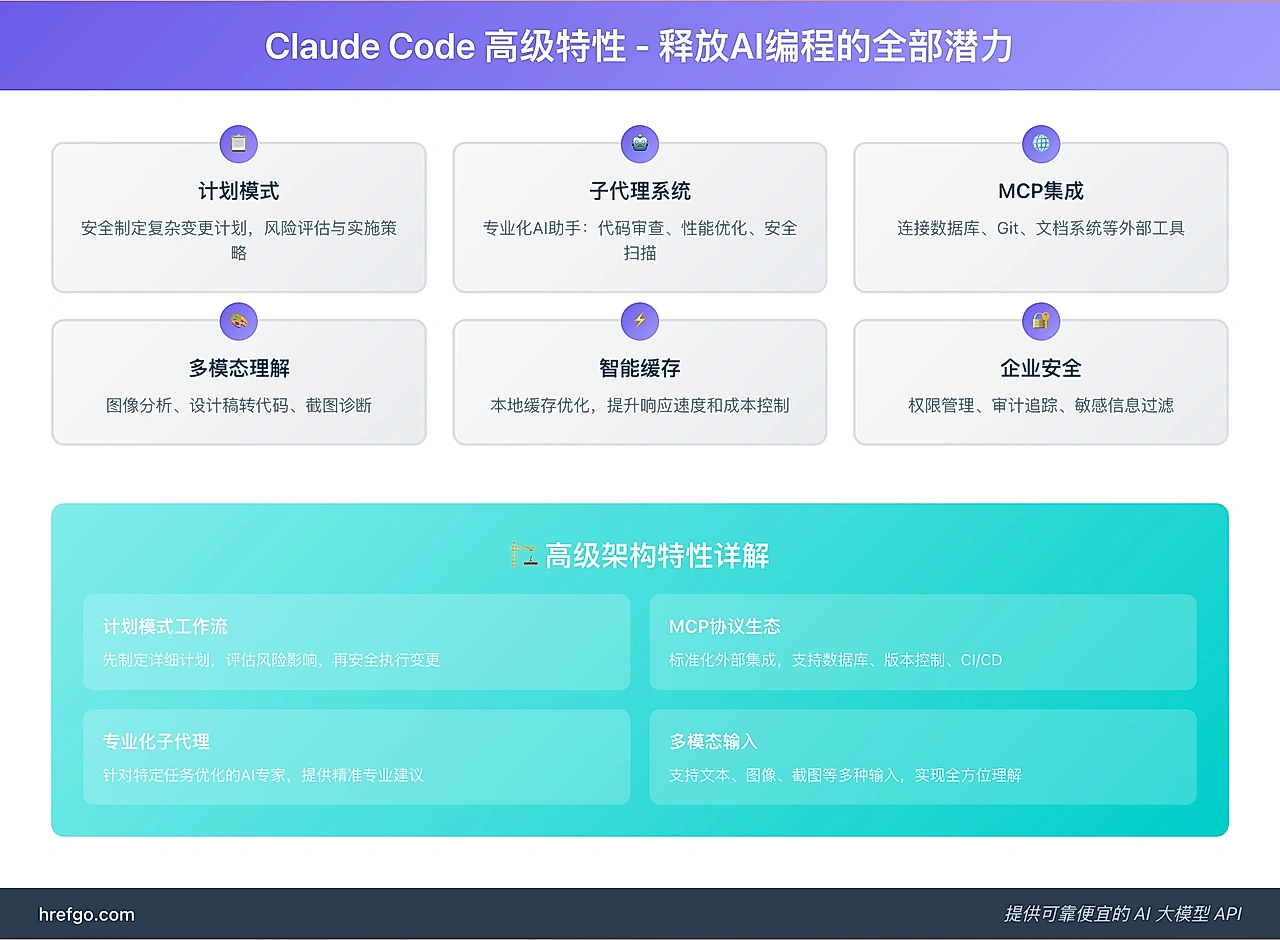Click the globe icon above MCP集成
The image size is (1280, 940).
coord(1041,144)
